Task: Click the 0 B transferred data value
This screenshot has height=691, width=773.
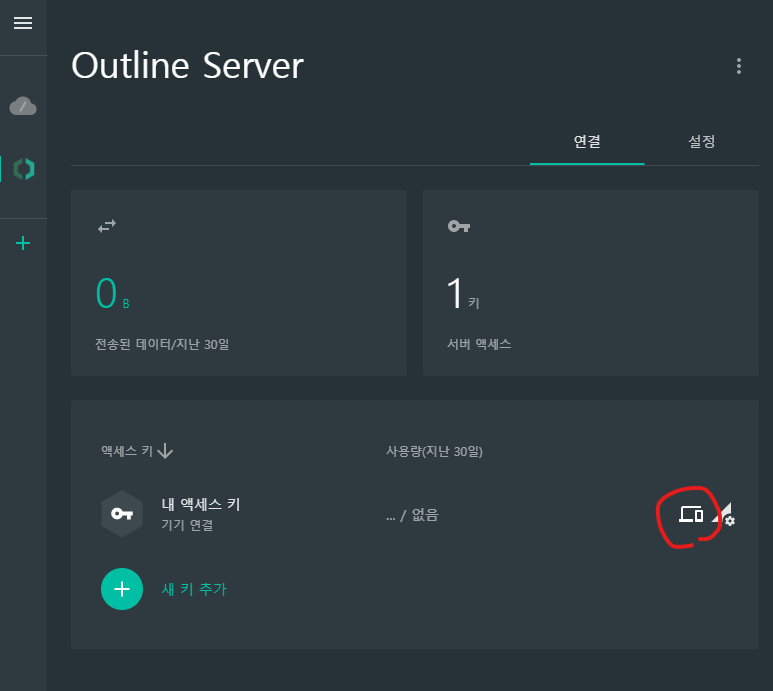Action: pyautogui.click(x=112, y=293)
